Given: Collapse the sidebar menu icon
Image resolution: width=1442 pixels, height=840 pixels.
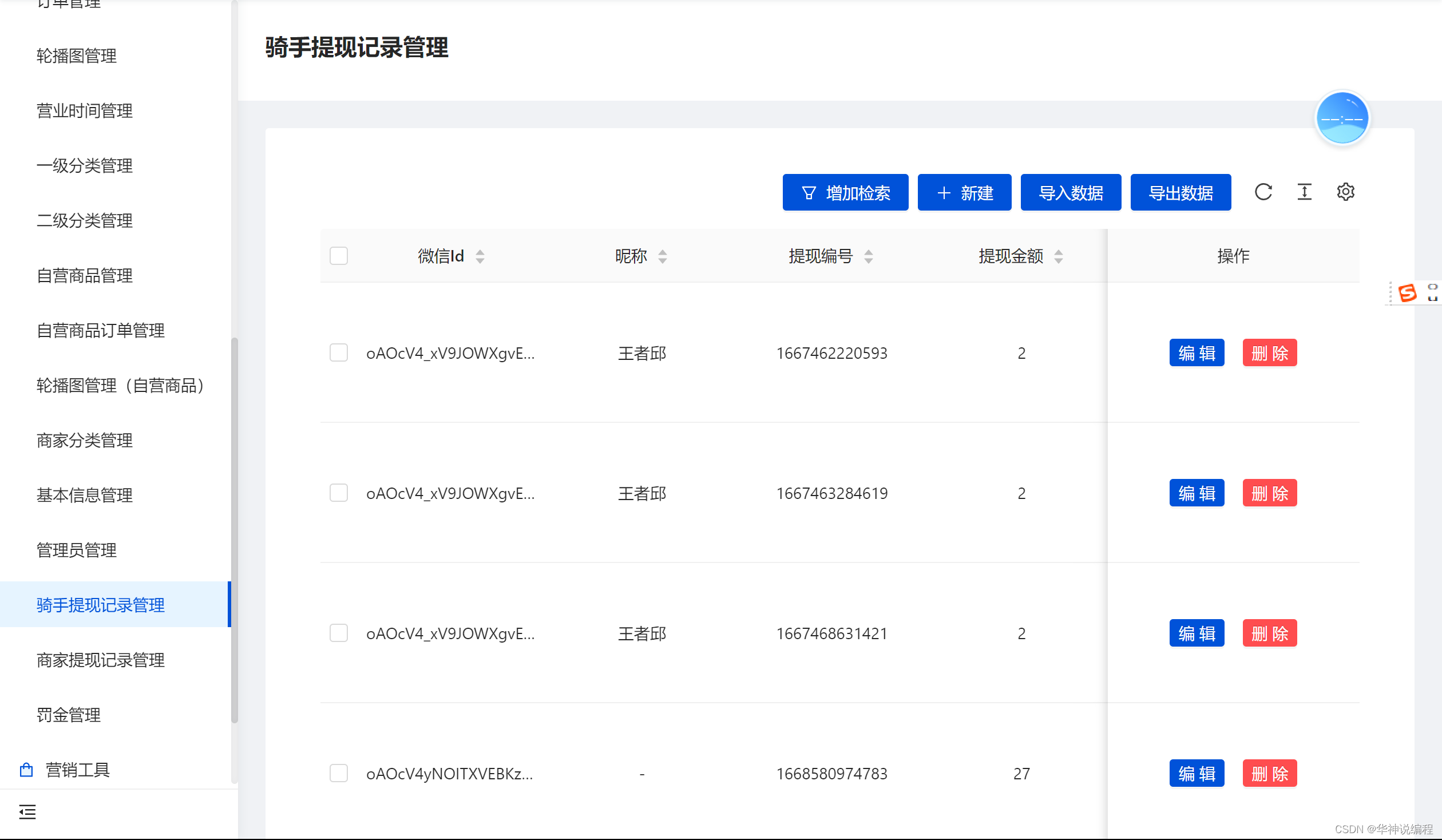Looking at the screenshot, I should tap(27, 811).
